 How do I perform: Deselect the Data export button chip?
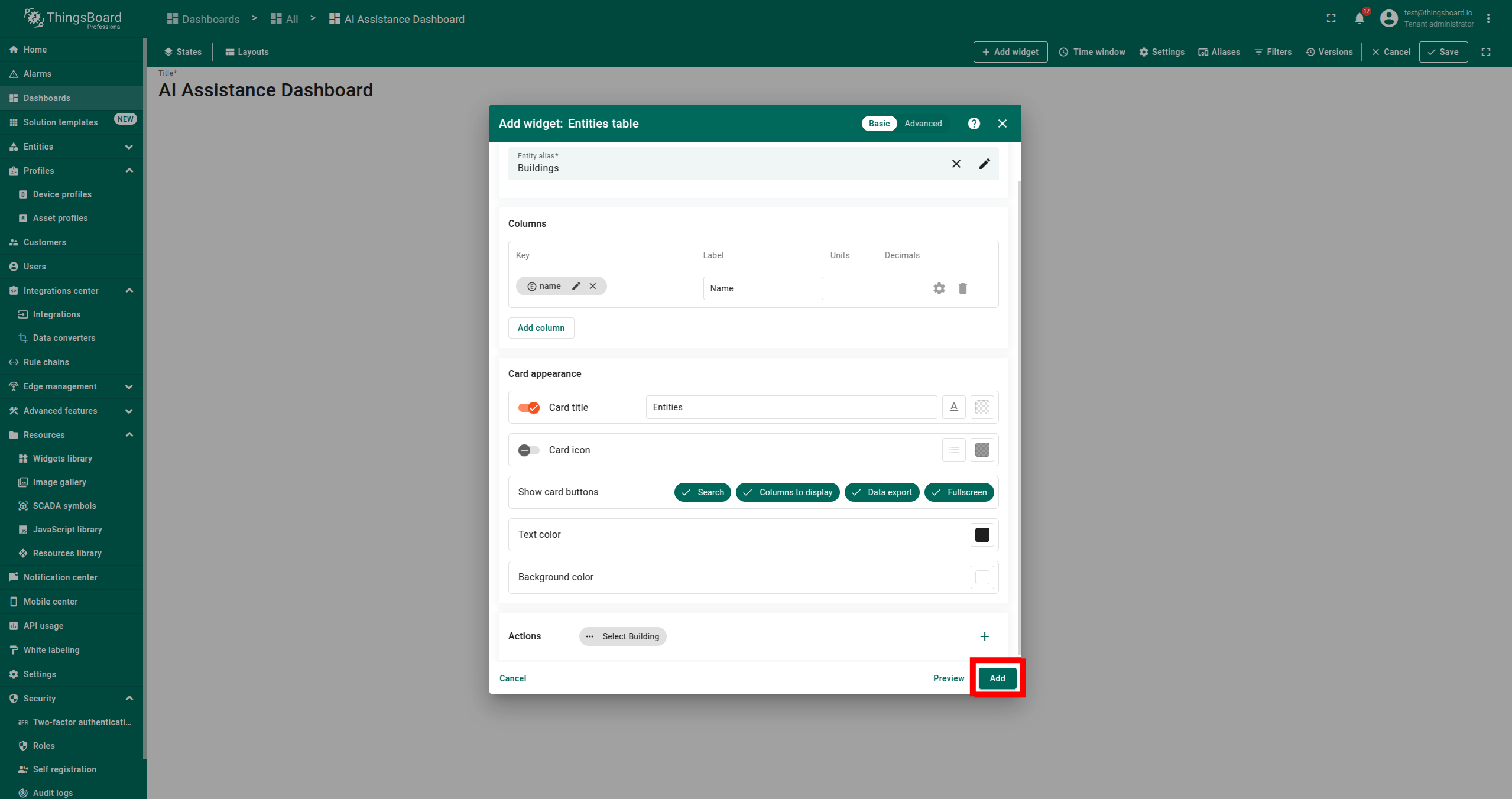[881, 492]
